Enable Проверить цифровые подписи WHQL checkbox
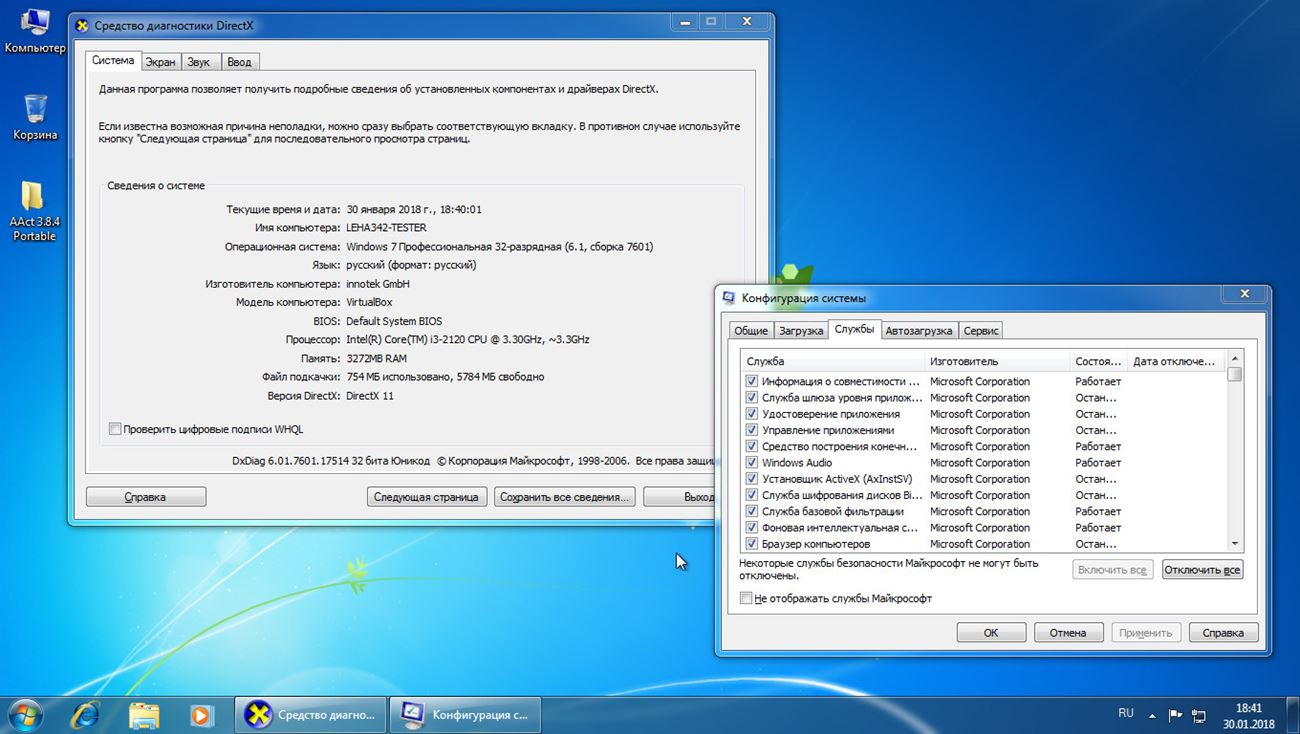This screenshot has width=1300, height=734. click(x=115, y=429)
